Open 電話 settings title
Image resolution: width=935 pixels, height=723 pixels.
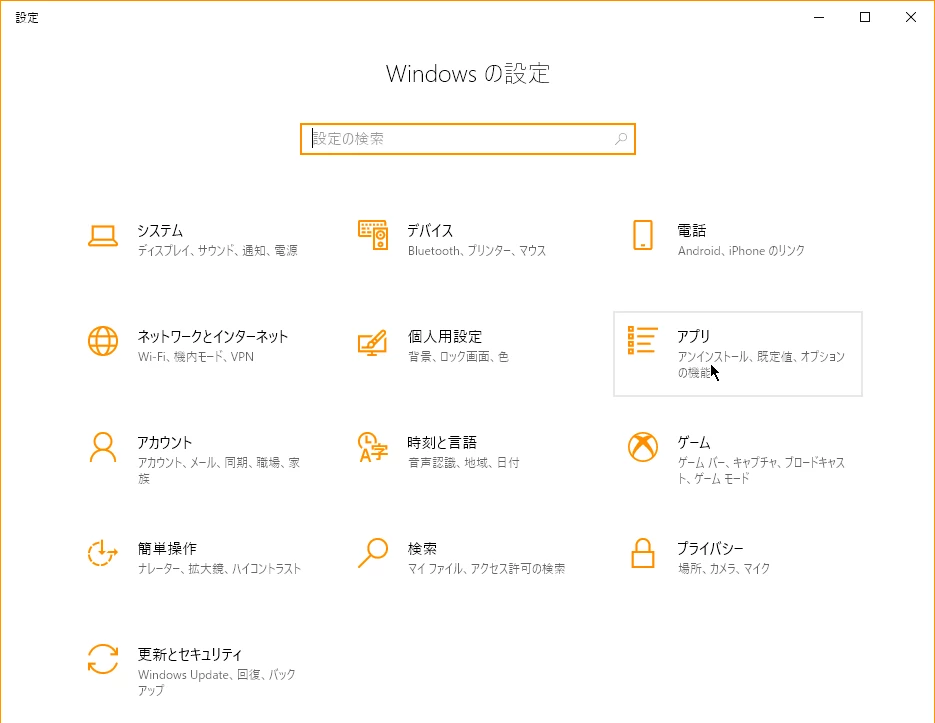tap(692, 231)
